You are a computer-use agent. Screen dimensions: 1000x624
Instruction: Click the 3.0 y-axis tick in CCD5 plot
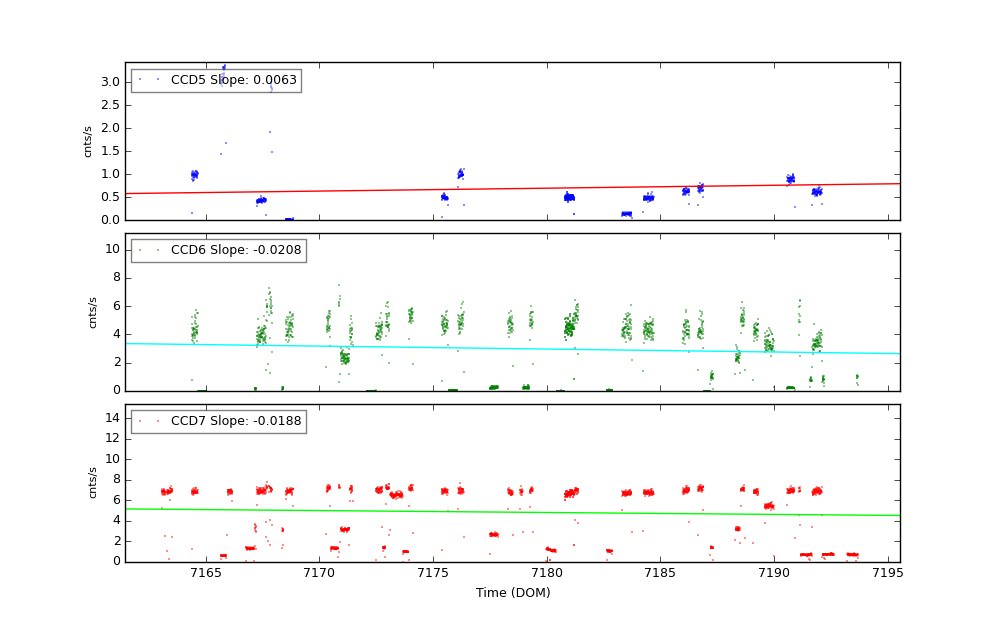pyautogui.click(x=110, y=82)
